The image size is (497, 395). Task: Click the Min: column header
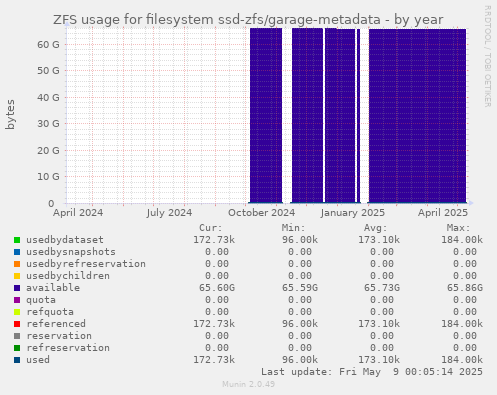click(293, 228)
